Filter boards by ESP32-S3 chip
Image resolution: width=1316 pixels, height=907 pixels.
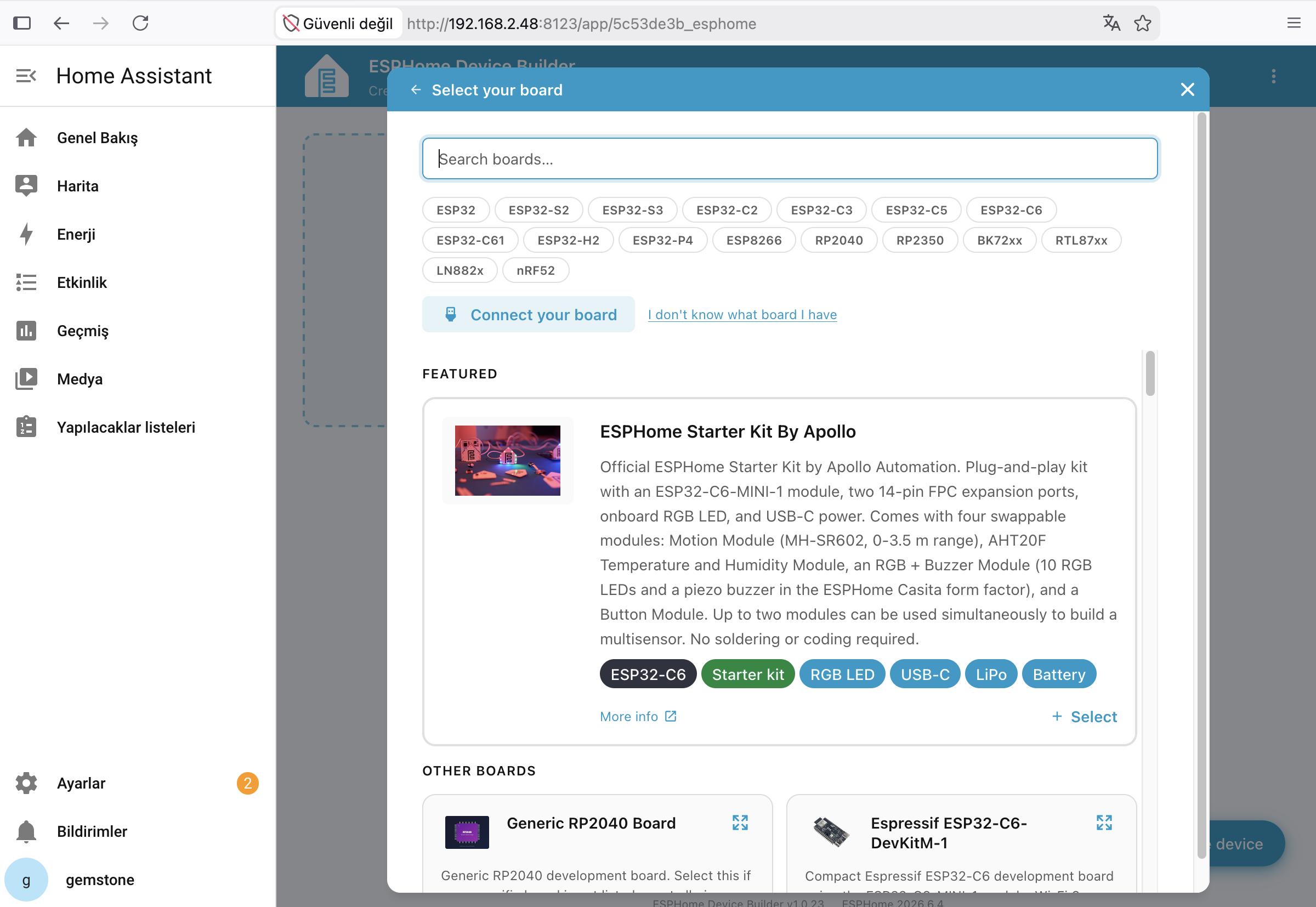(632, 209)
